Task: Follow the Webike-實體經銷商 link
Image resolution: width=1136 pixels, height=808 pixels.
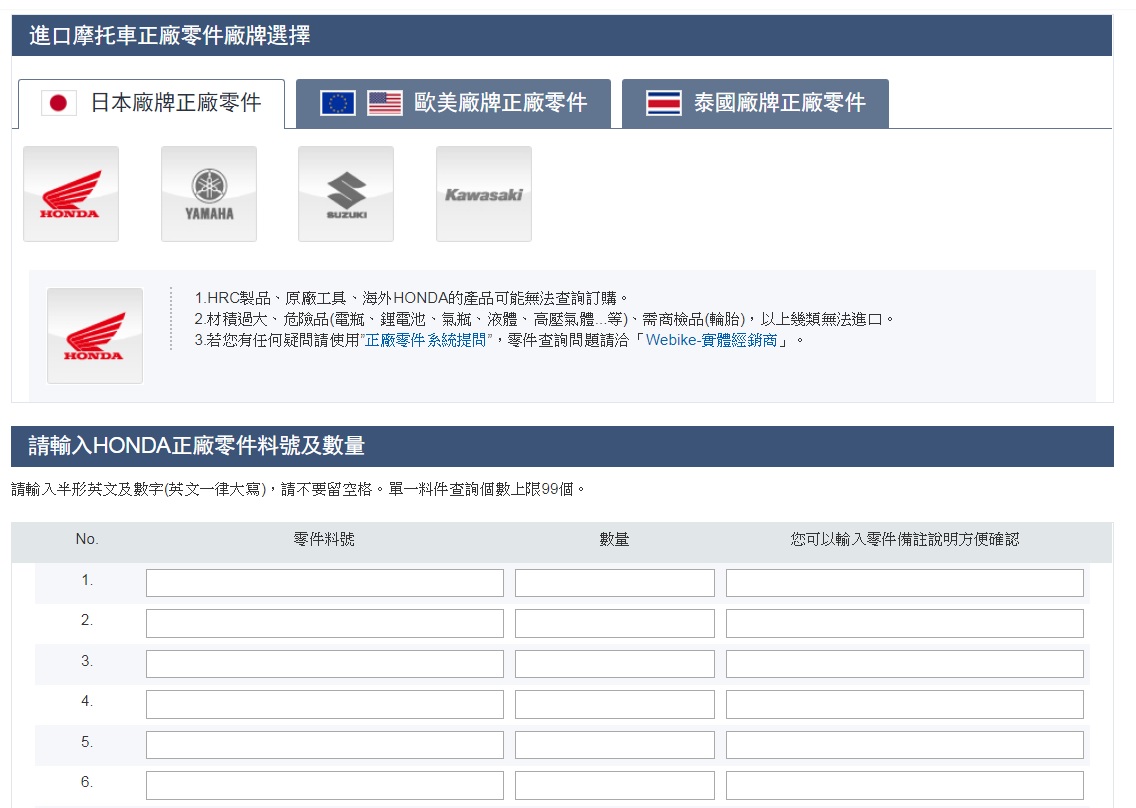Action: pos(711,340)
